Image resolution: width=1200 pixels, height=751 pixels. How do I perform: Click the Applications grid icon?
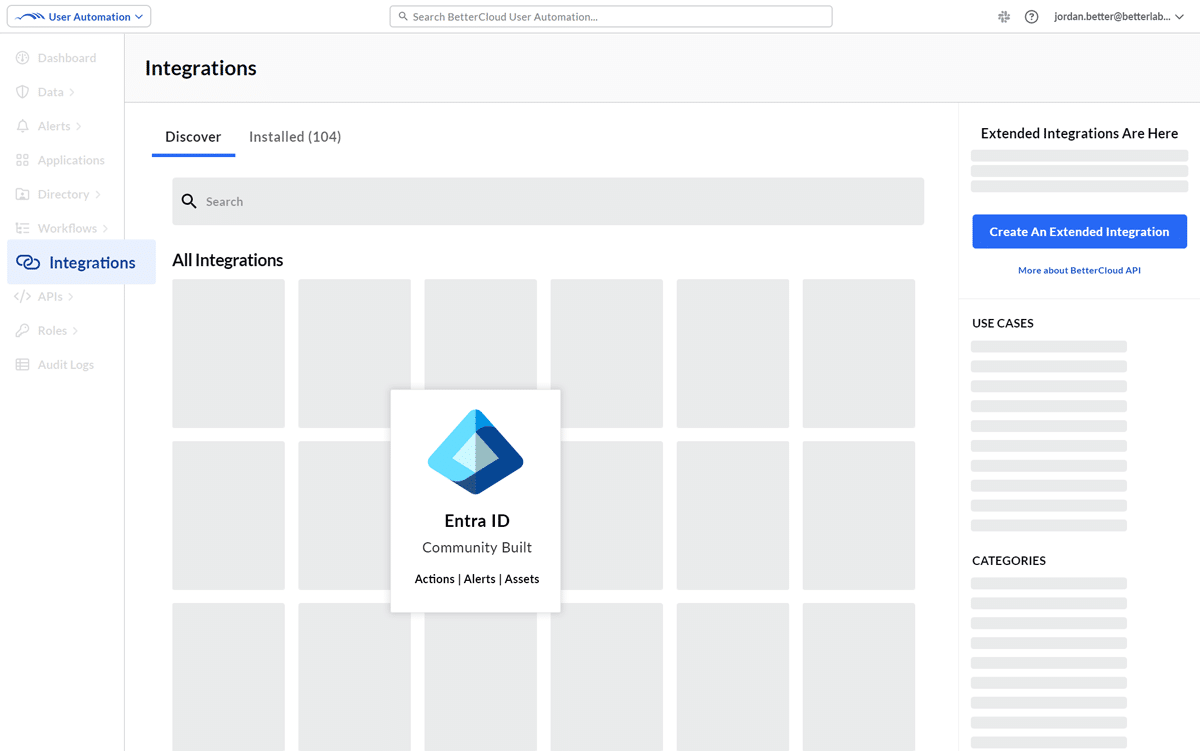(x=22, y=160)
